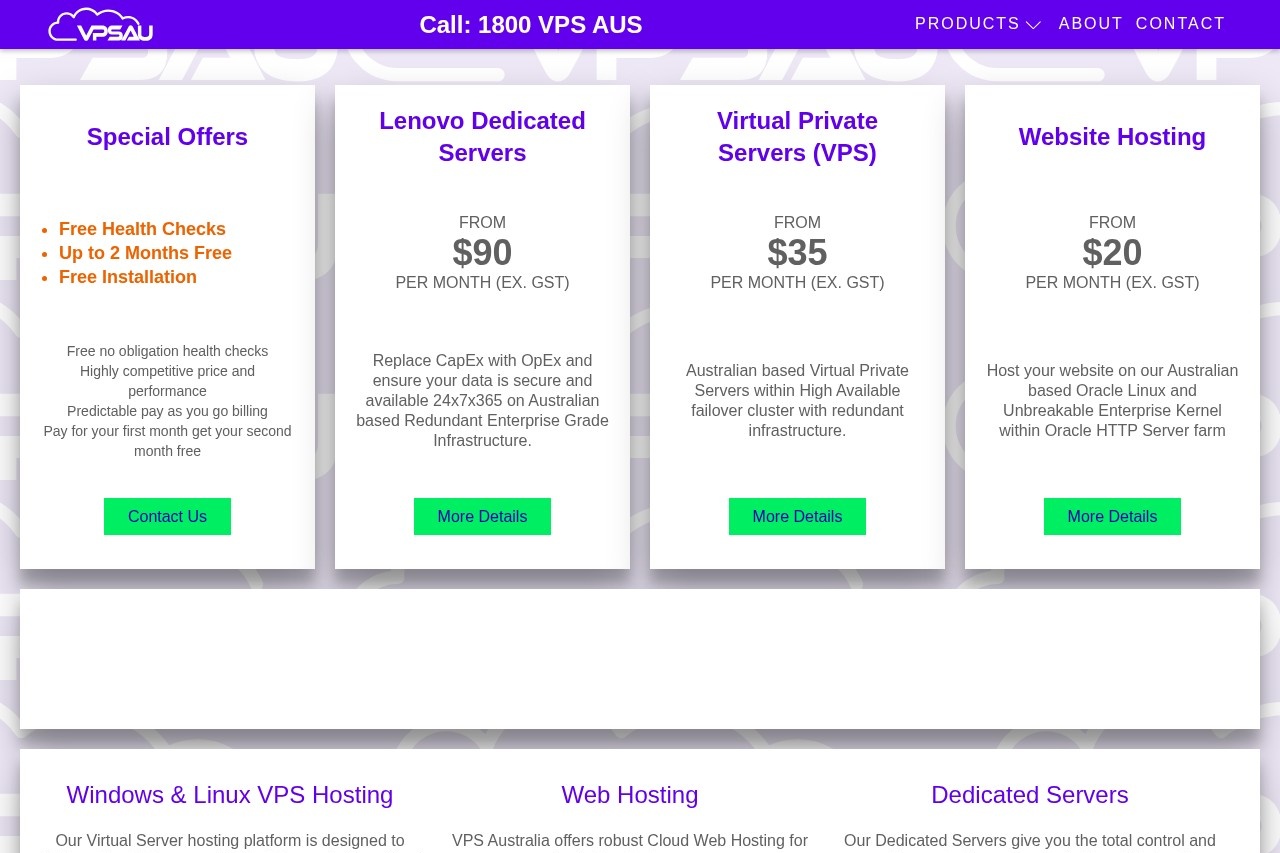This screenshot has height=853, width=1280.
Task: Select the Special Offers card heading
Action: point(167,137)
